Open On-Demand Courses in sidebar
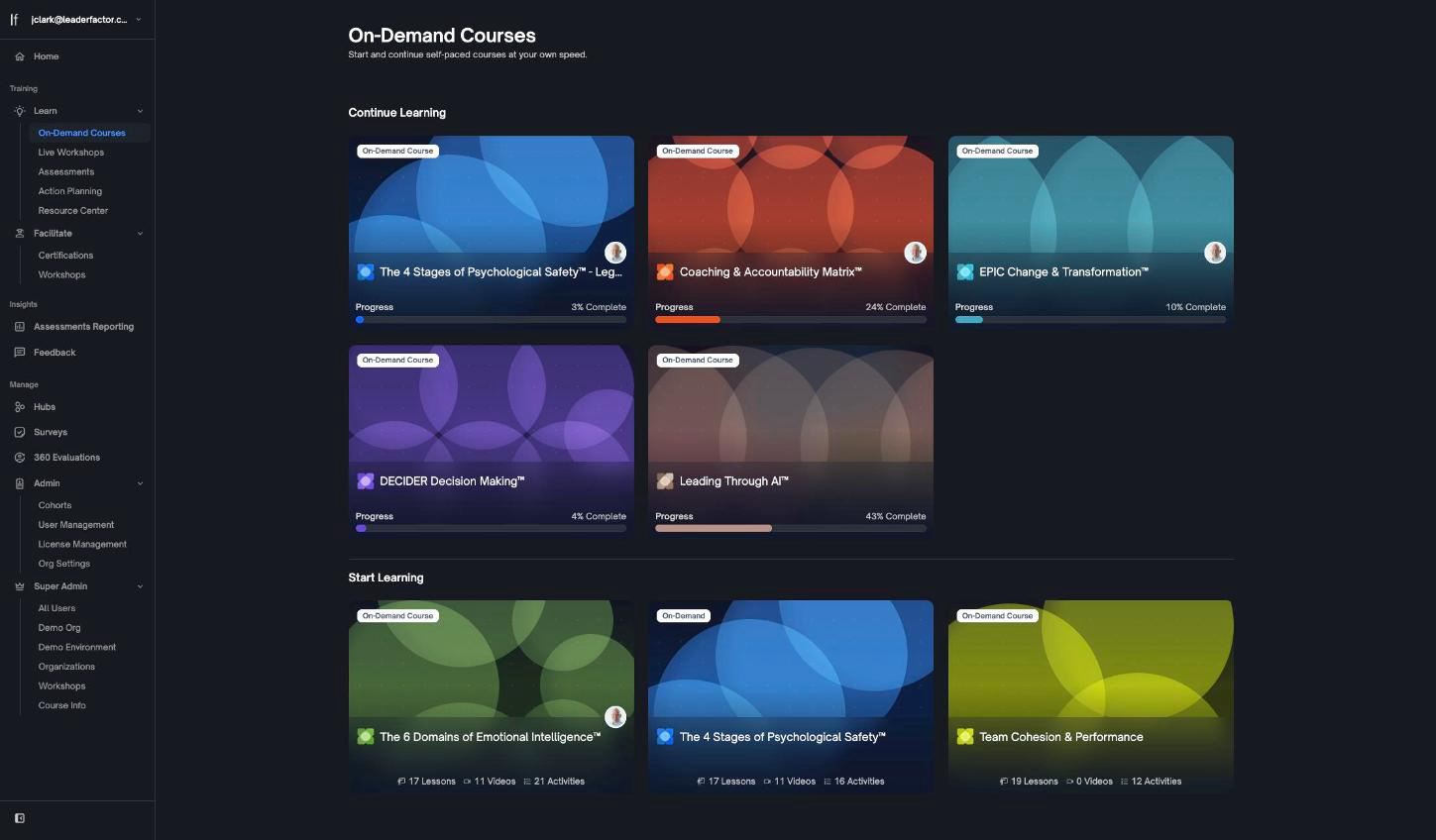Screen dimensions: 1436x840 (x=89, y=133)
